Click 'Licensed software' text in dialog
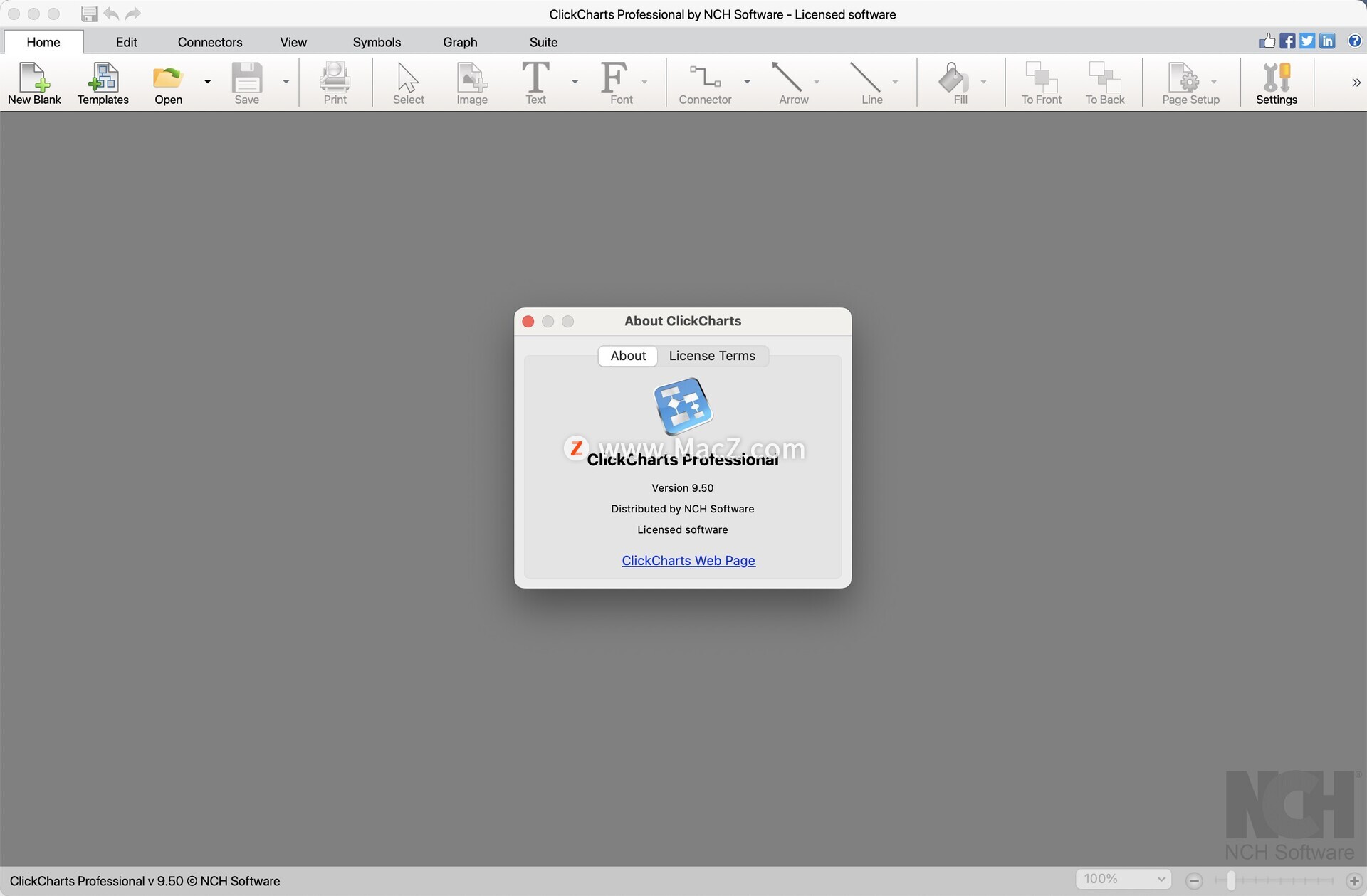This screenshot has height=896, width=1367. (682, 529)
